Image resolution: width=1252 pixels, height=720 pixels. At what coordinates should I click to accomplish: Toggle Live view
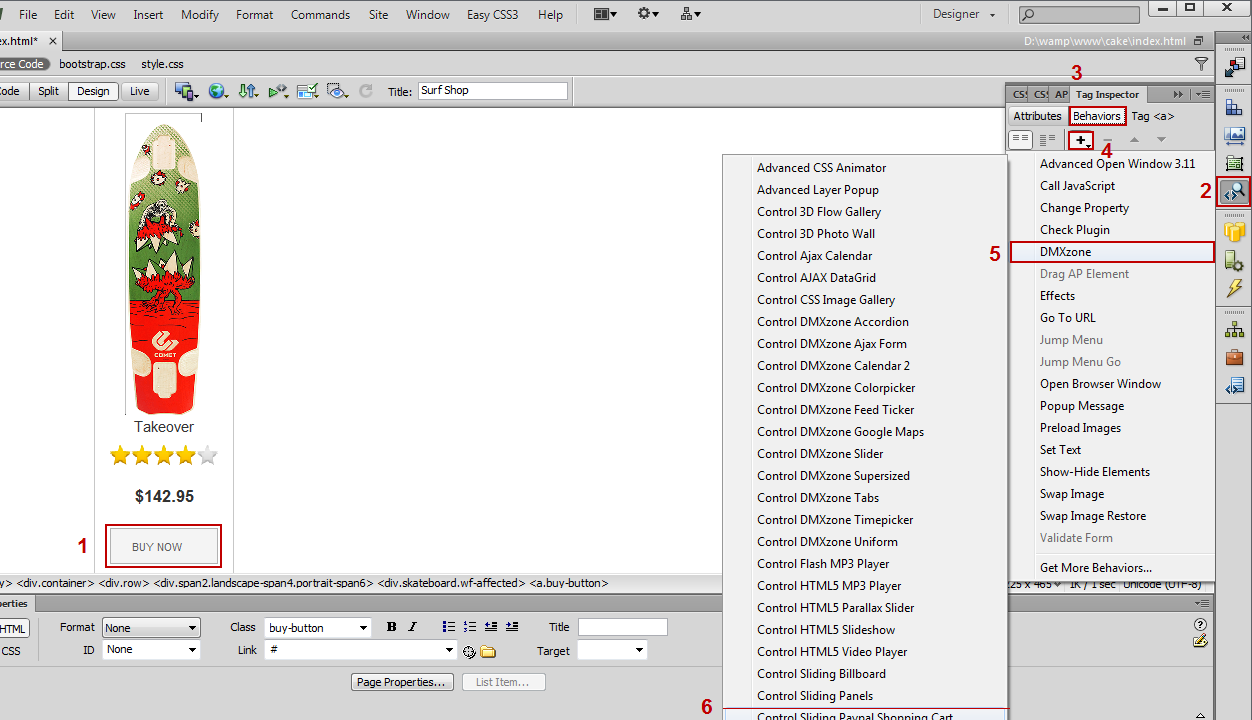[140, 91]
